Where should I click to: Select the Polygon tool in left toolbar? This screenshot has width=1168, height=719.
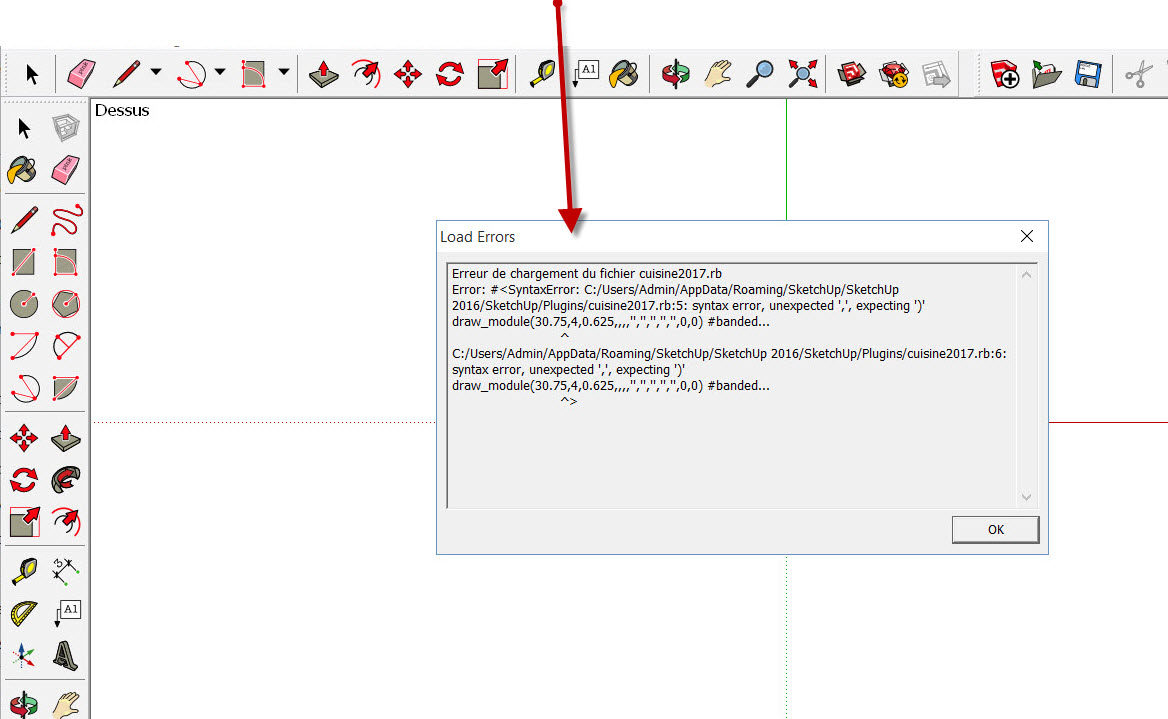tap(66, 303)
